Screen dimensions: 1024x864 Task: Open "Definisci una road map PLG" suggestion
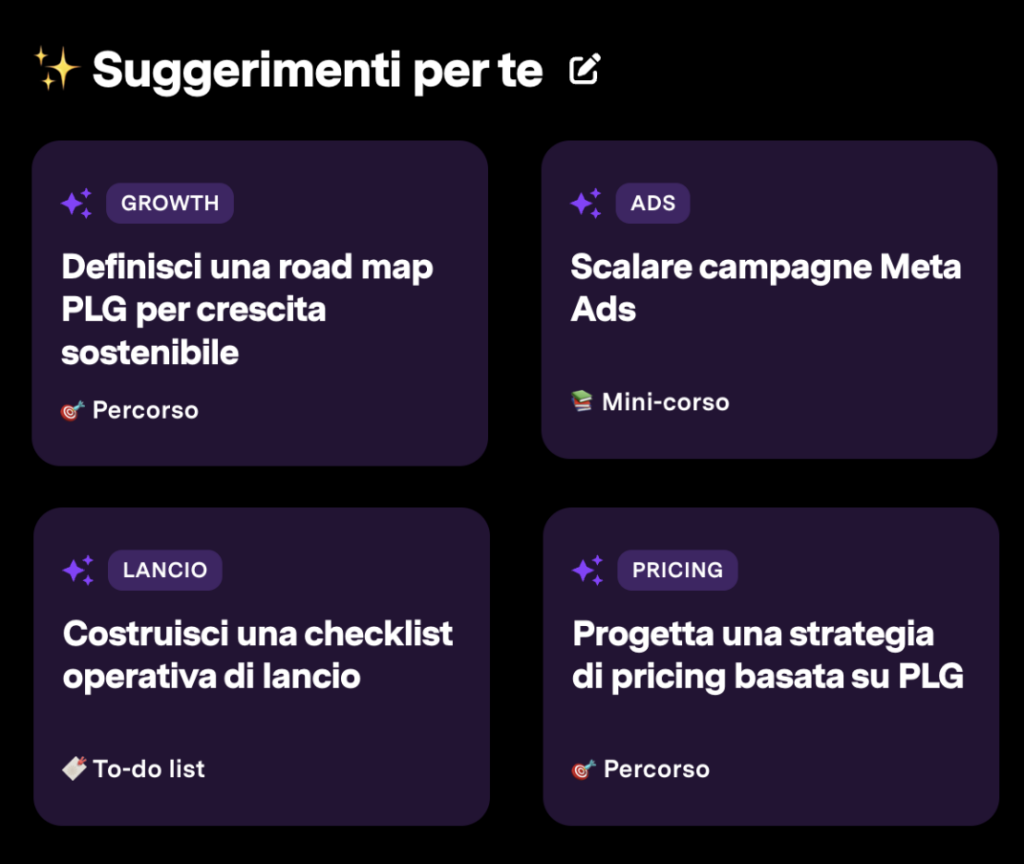pyautogui.click(x=247, y=309)
